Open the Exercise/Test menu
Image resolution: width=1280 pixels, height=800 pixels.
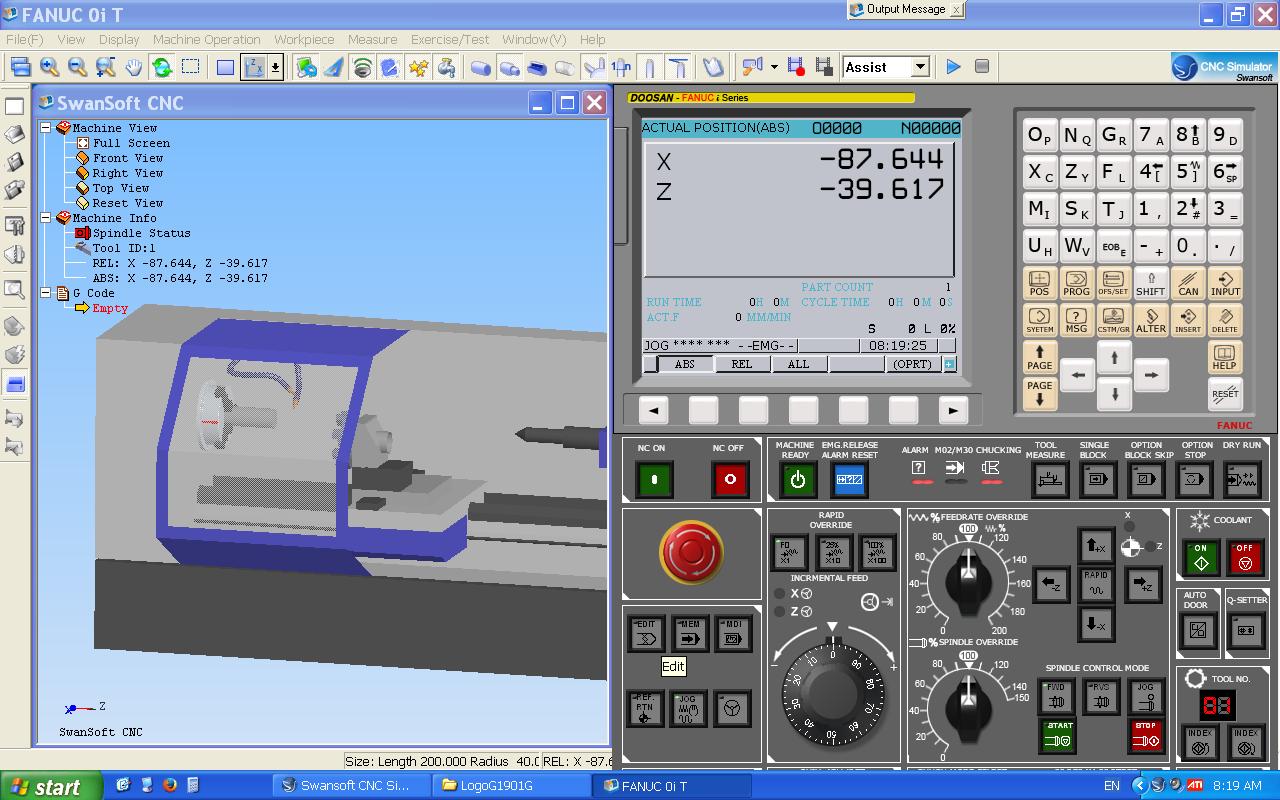[x=450, y=39]
